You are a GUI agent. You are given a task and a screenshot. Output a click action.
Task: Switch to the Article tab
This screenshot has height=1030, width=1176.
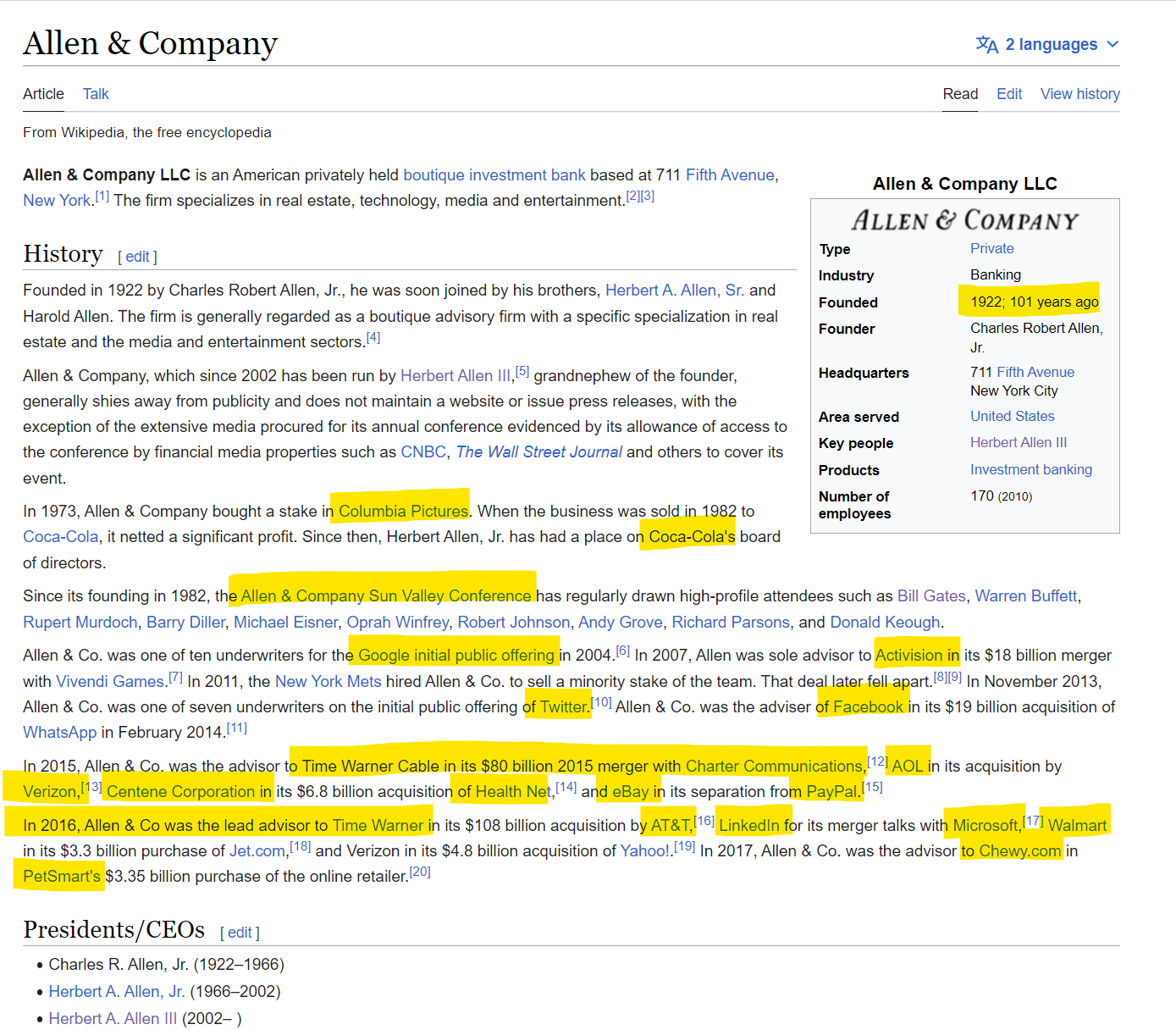(43, 94)
